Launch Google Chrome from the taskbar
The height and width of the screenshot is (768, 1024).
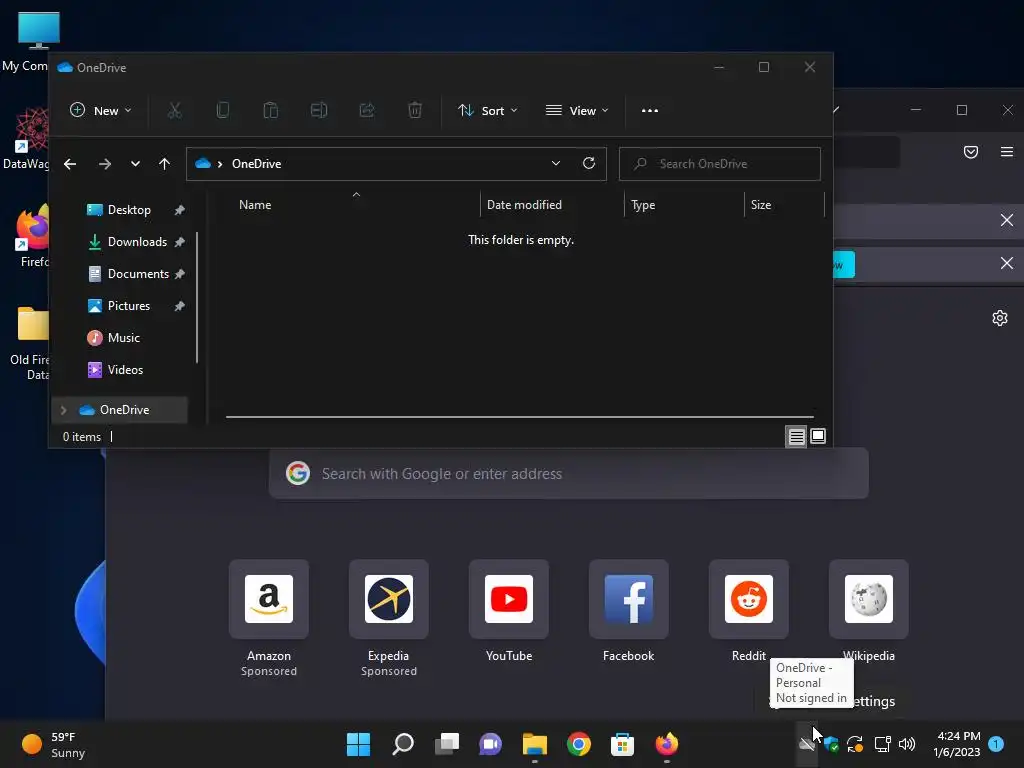pyautogui.click(x=579, y=744)
